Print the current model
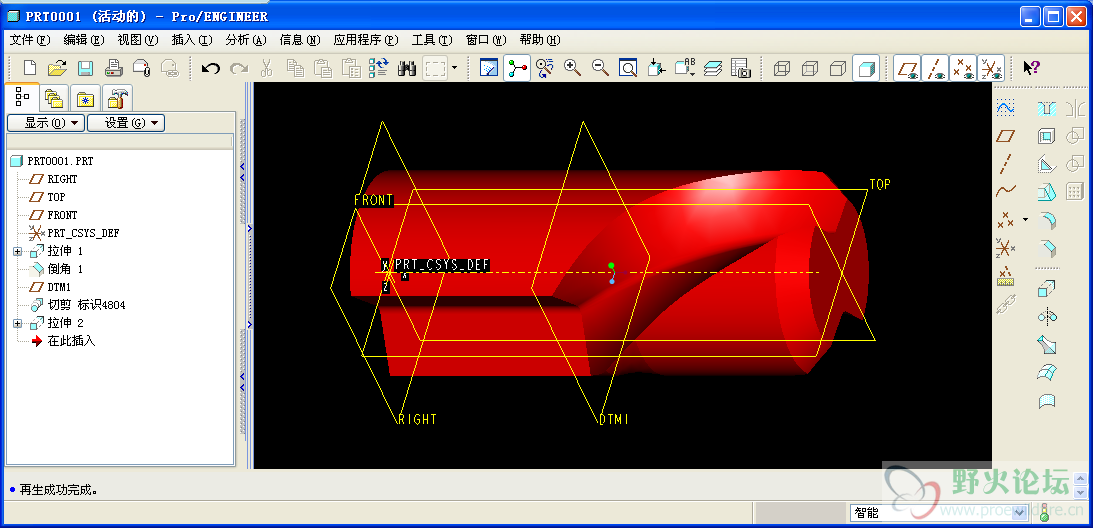The height and width of the screenshot is (528, 1093). 114,68
